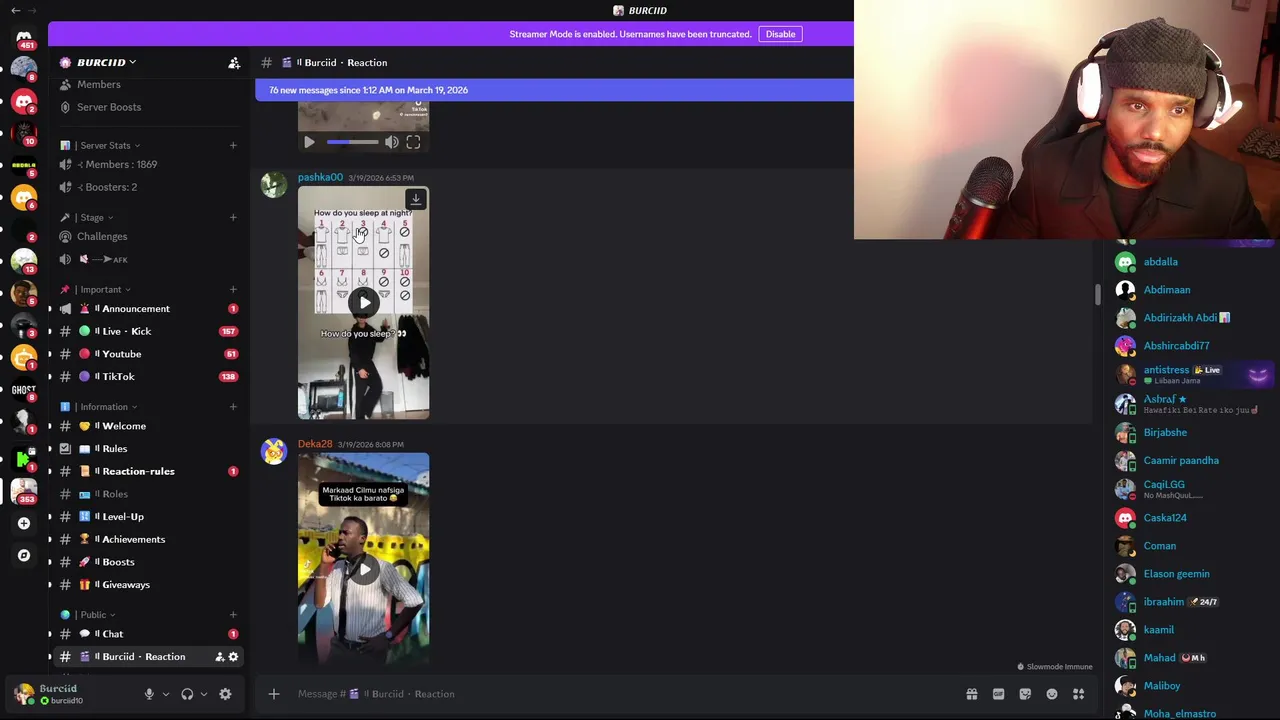Open microphone input options arrow

point(165,694)
